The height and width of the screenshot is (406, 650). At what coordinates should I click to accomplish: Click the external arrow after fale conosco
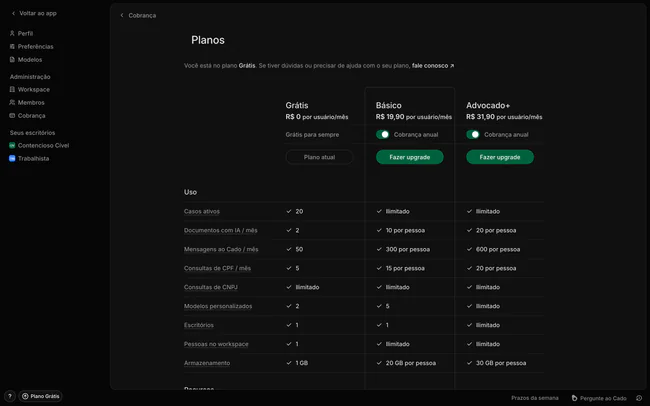(452, 66)
